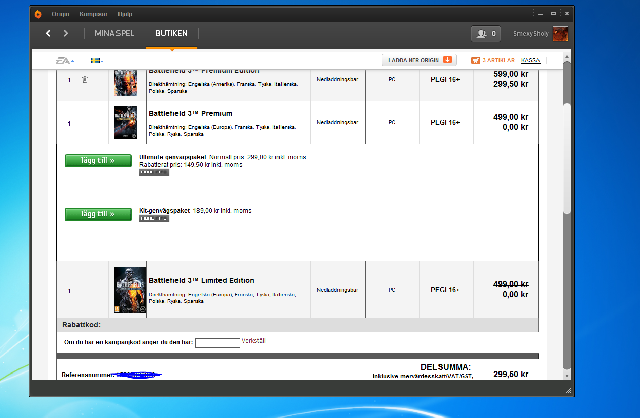Image resolution: width=640 pixels, height=418 pixels.
Task: Remove Battlefield 3 Premium Edition via trash icon
Action: pos(85,80)
